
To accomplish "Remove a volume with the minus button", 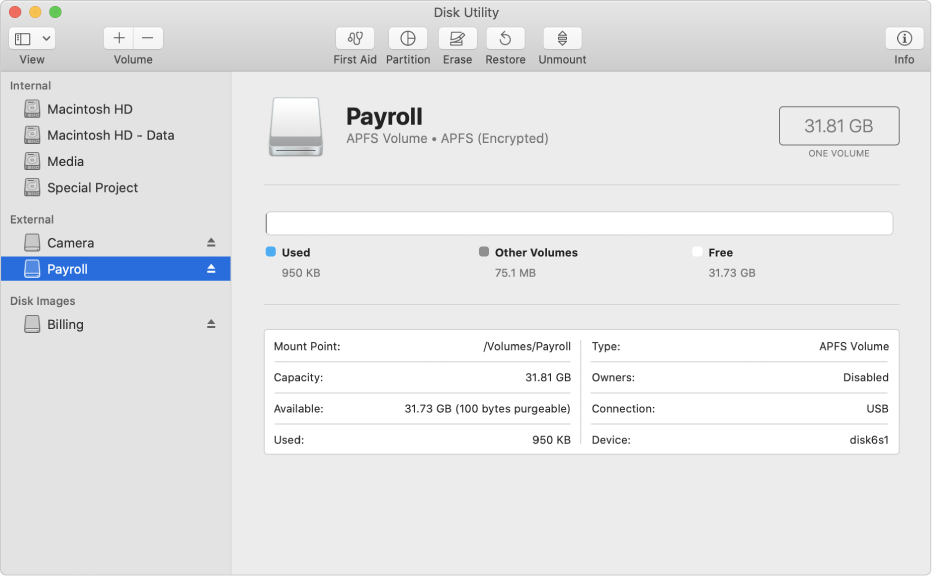I will (x=148, y=38).
